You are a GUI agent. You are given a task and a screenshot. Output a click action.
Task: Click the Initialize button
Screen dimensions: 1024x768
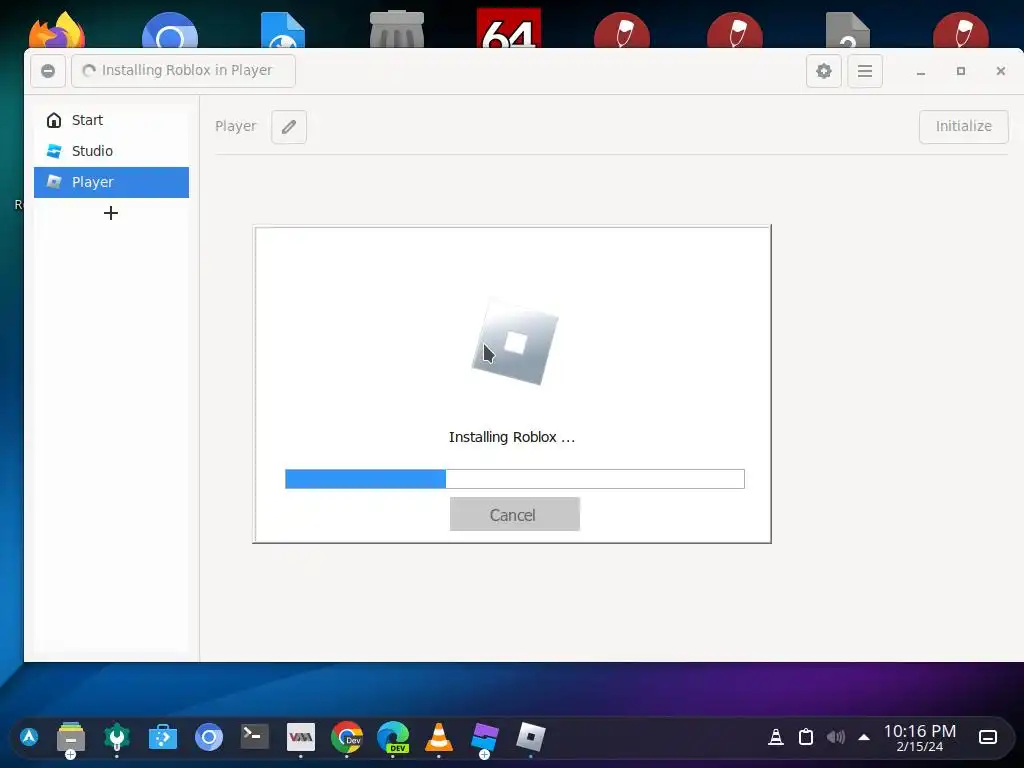963,127
